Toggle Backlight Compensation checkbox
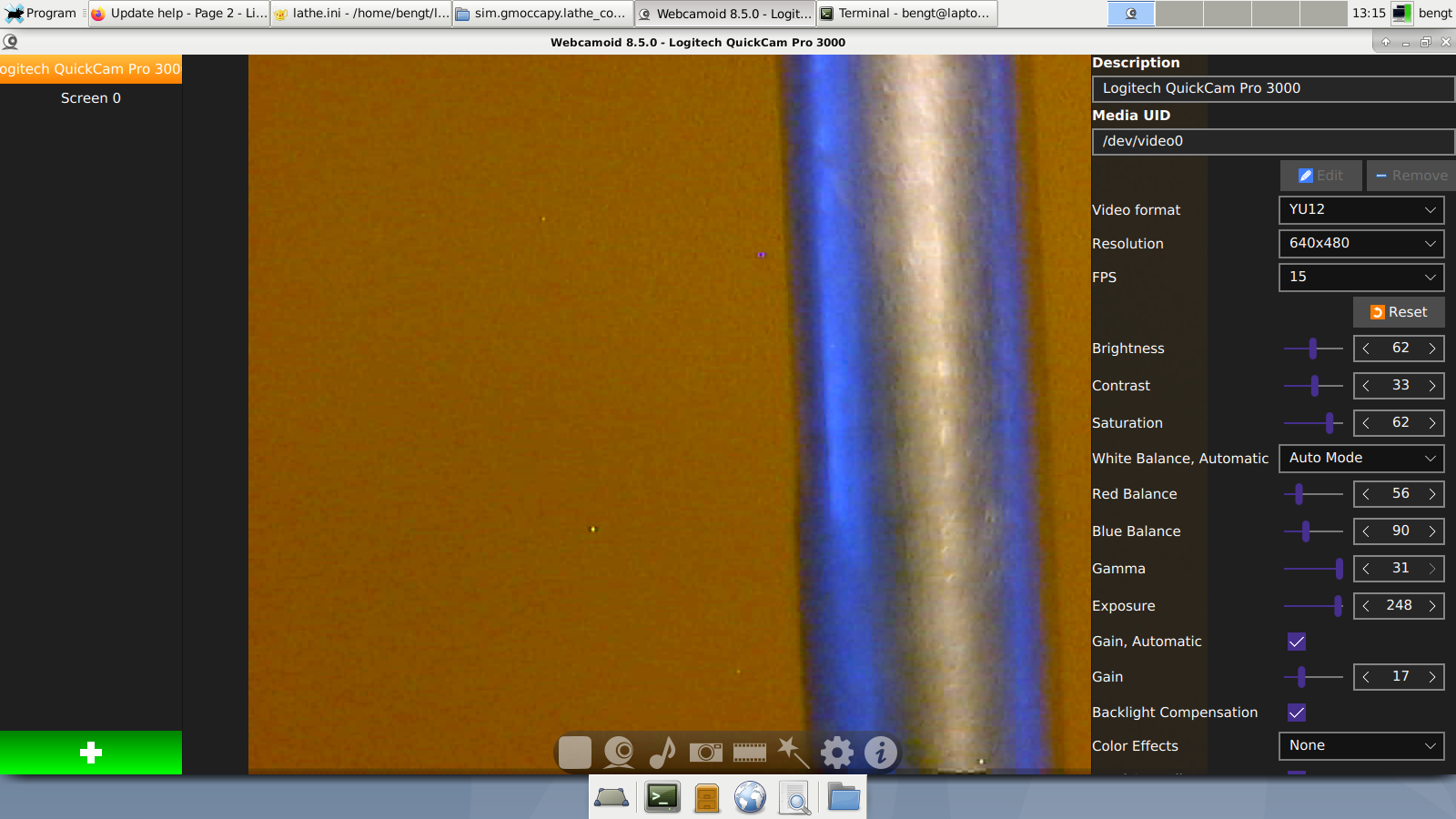This screenshot has width=1456, height=819. tap(1297, 713)
